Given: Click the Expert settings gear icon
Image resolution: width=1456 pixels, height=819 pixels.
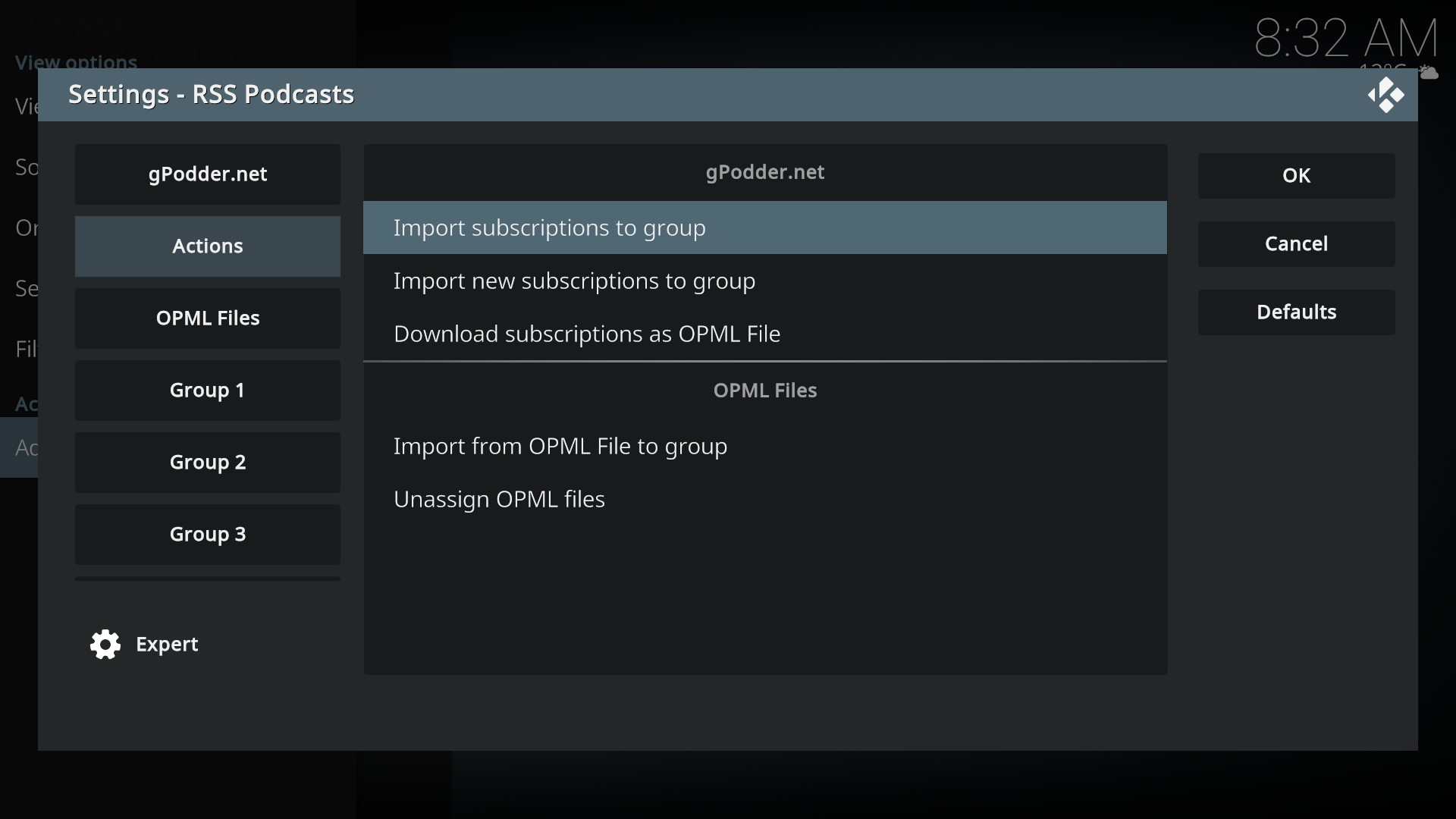Looking at the screenshot, I should [105, 645].
